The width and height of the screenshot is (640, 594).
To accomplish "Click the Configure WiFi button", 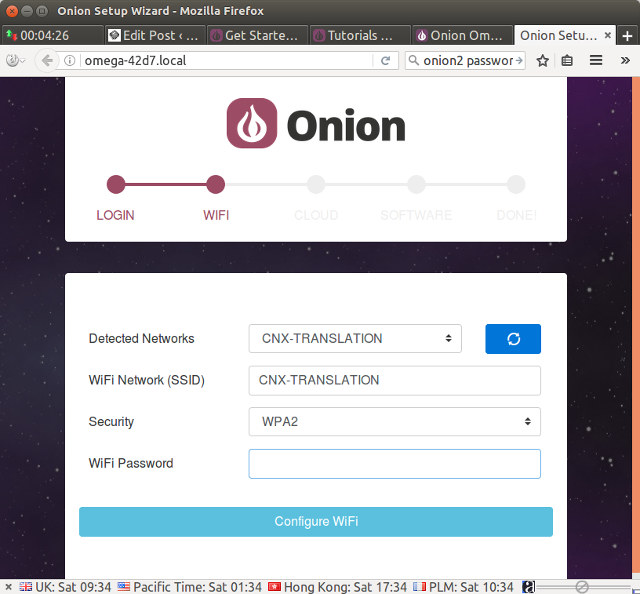I will tap(316, 521).
